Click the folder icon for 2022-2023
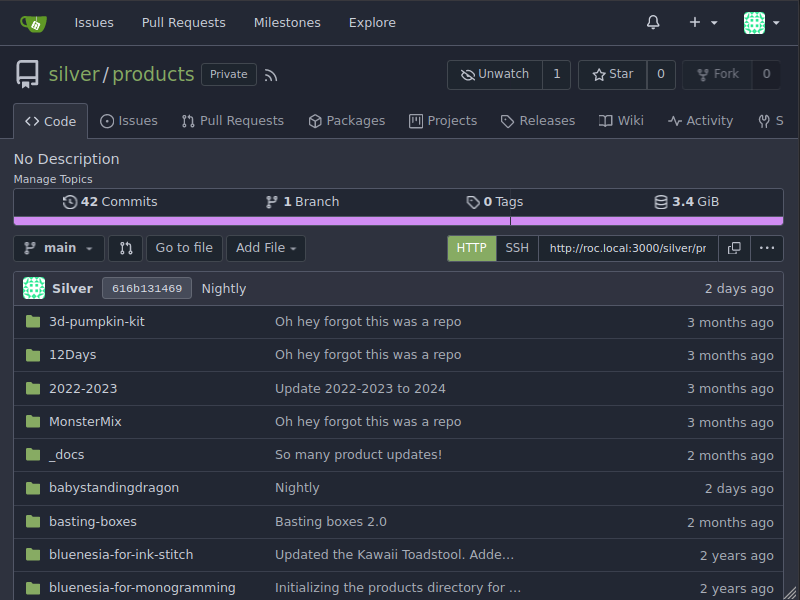The width and height of the screenshot is (800, 600). point(33,388)
